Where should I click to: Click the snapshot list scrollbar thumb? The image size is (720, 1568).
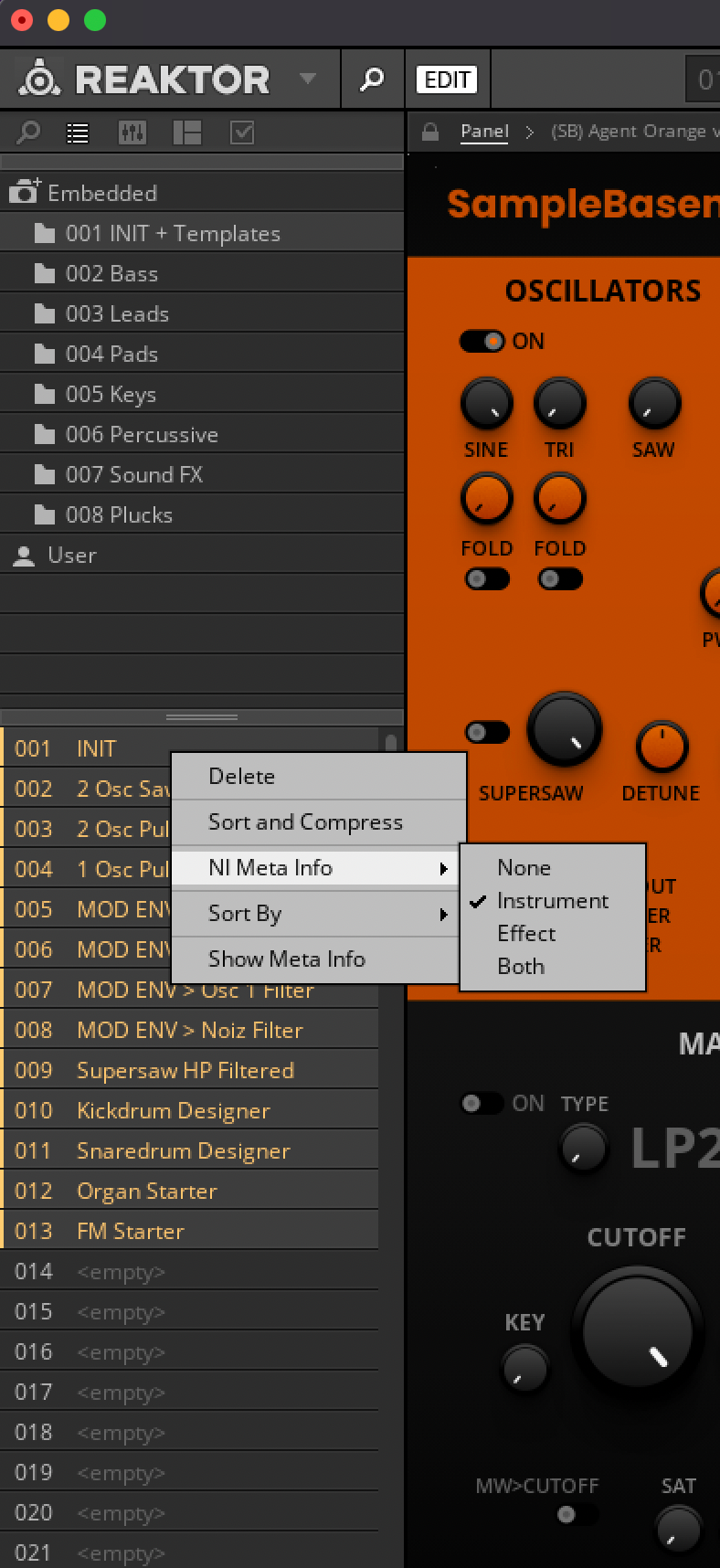pyautogui.click(x=391, y=744)
